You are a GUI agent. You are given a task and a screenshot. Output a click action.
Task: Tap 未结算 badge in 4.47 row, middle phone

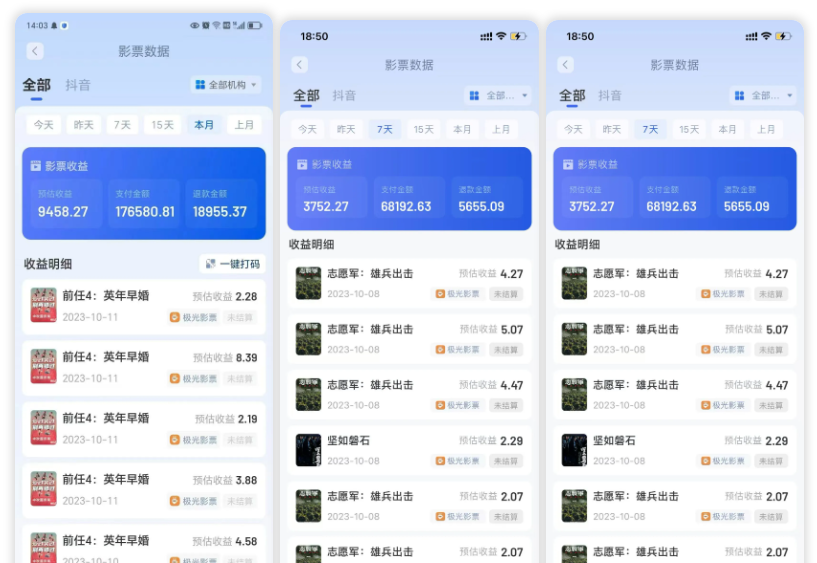point(505,406)
